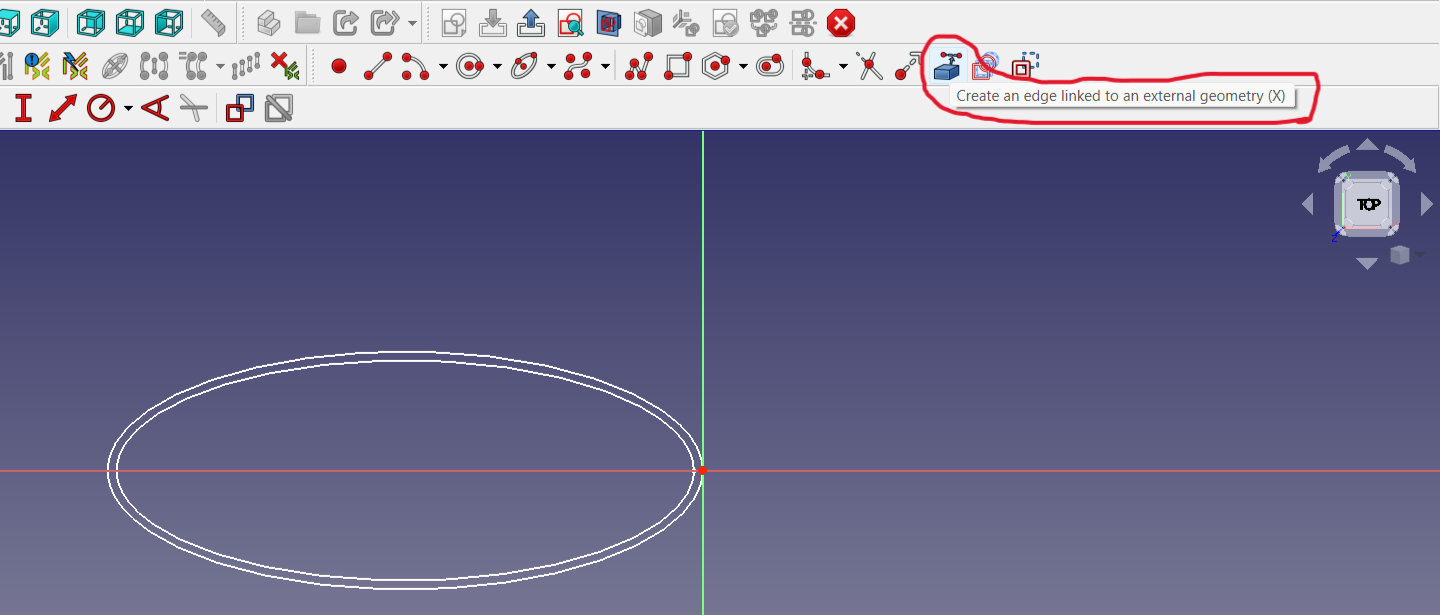This screenshot has height=615, width=1440.
Task: Select the Create point tool
Action: pos(338,67)
